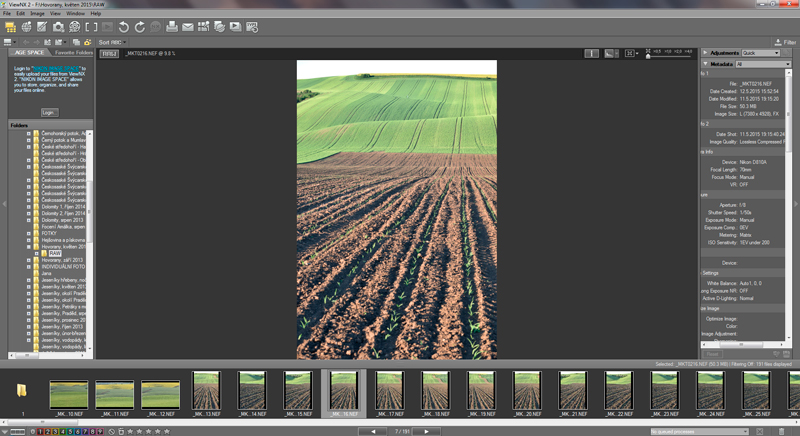Go to the next image with right arrow button

(427, 431)
